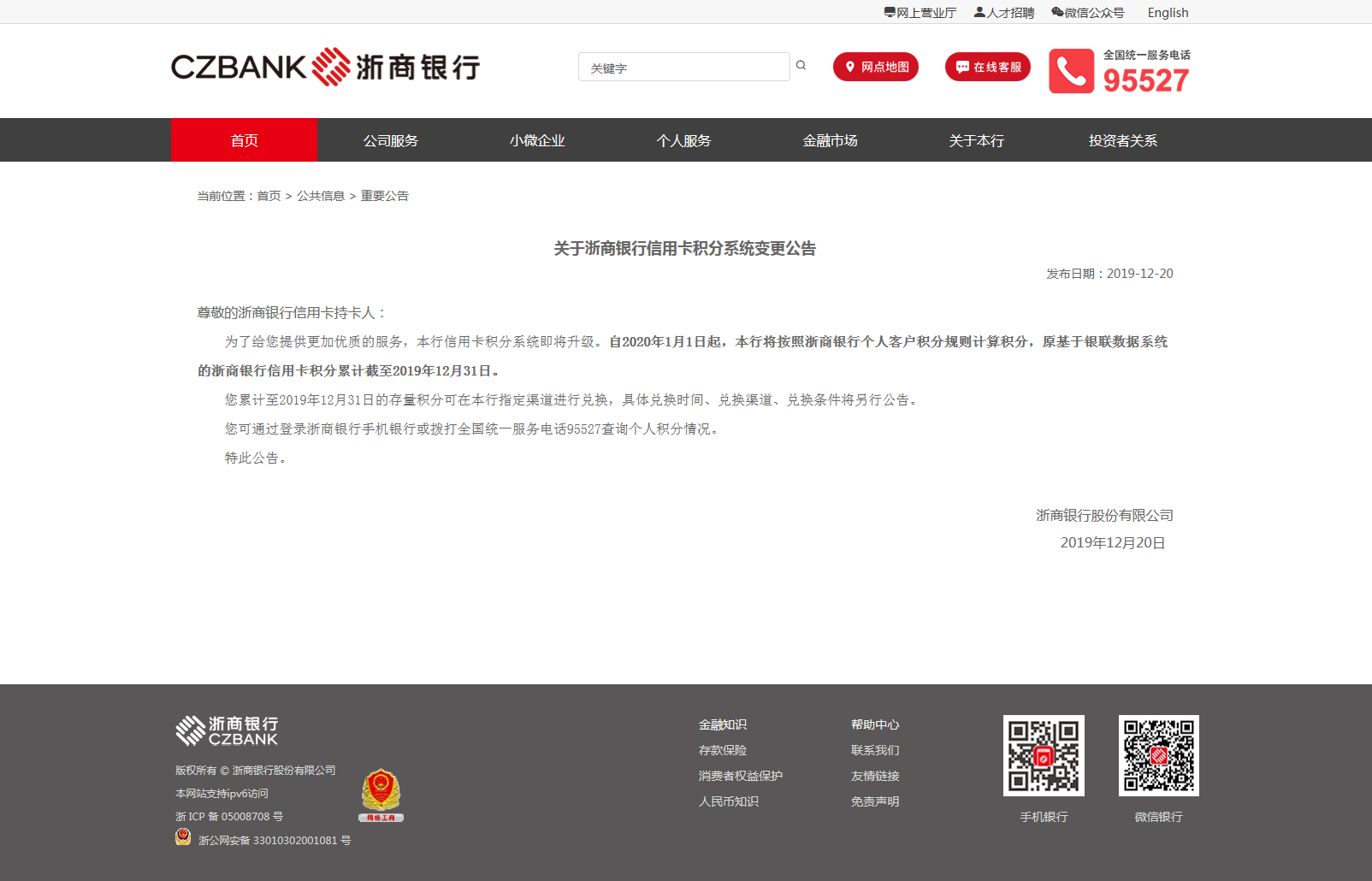Click the publish date 2019-12-20
This screenshot has width=1372, height=881.
(x=1139, y=274)
